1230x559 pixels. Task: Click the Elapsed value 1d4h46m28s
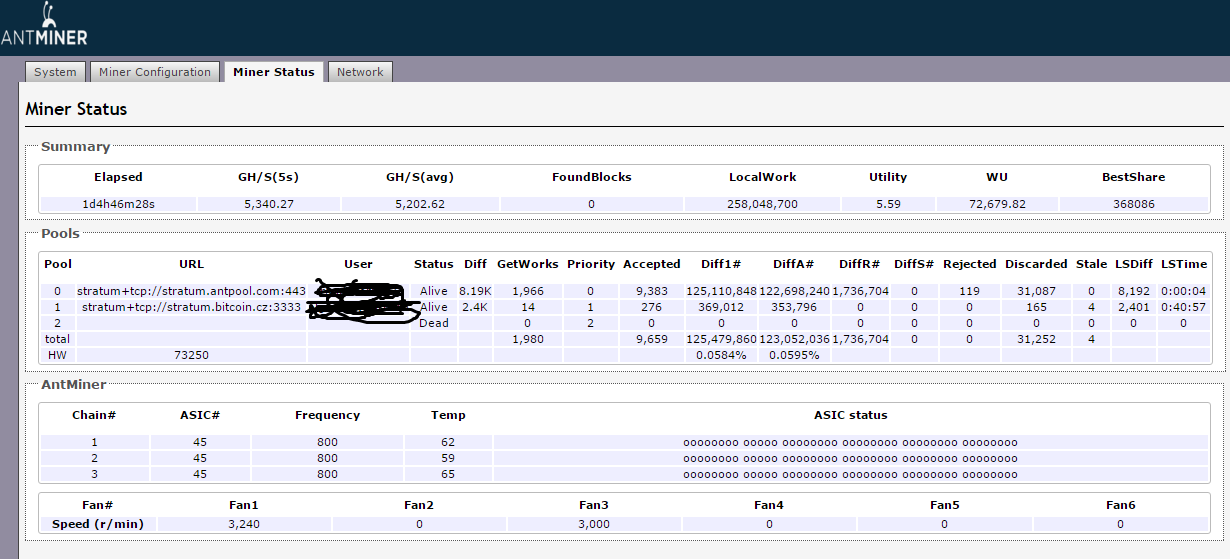[118, 204]
